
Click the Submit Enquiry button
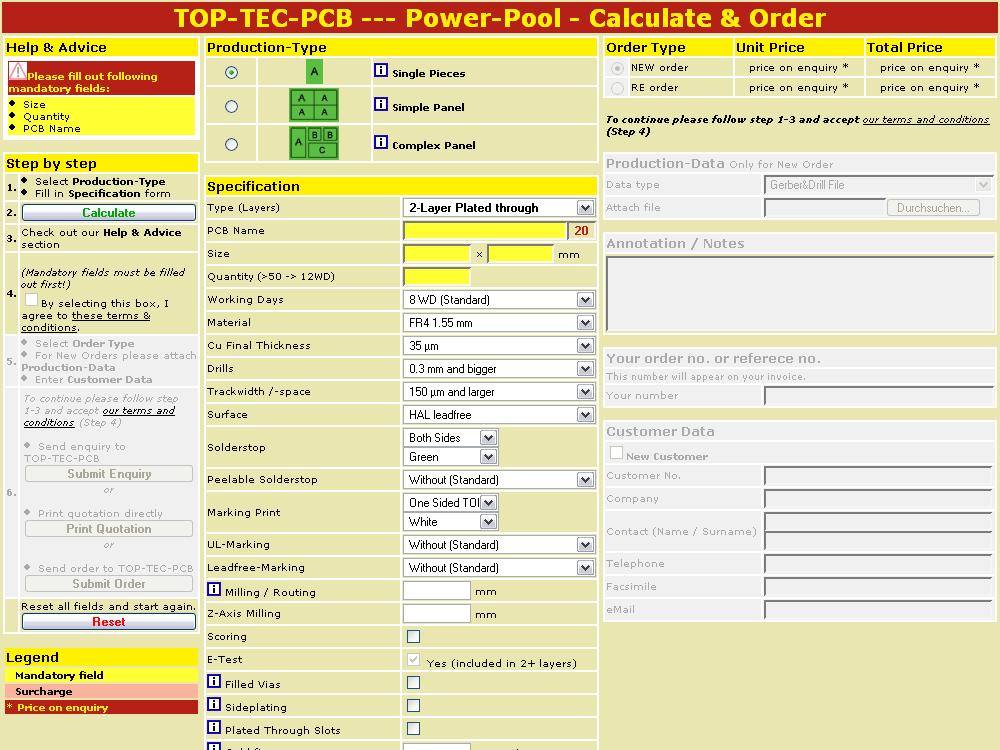pyautogui.click(x=109, y=474)
